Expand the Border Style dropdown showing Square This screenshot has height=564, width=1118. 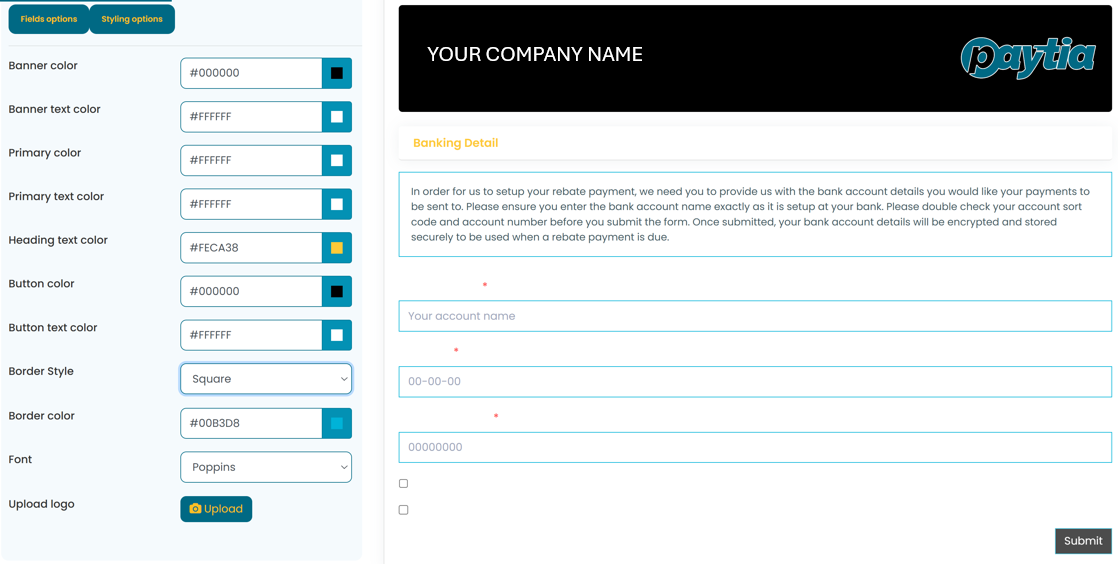(x=266, y=379)
